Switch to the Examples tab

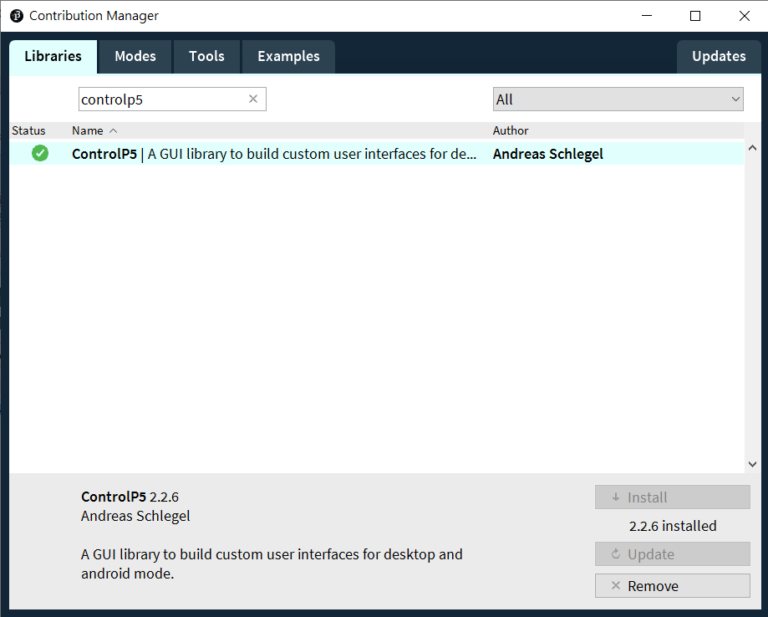pos(288,56)
